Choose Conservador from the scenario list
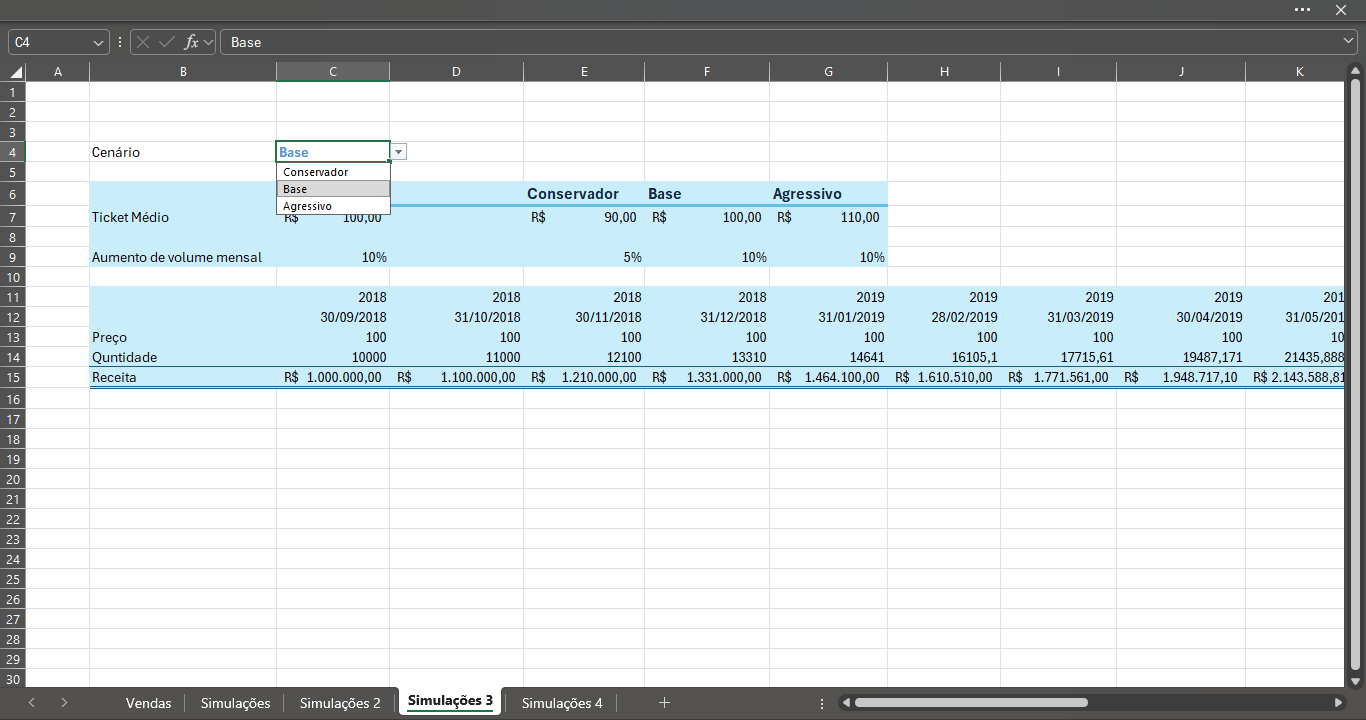Image resolution: width=1366 pixels, height=720 pixels. pyautogui.click(x=333, y=172)
